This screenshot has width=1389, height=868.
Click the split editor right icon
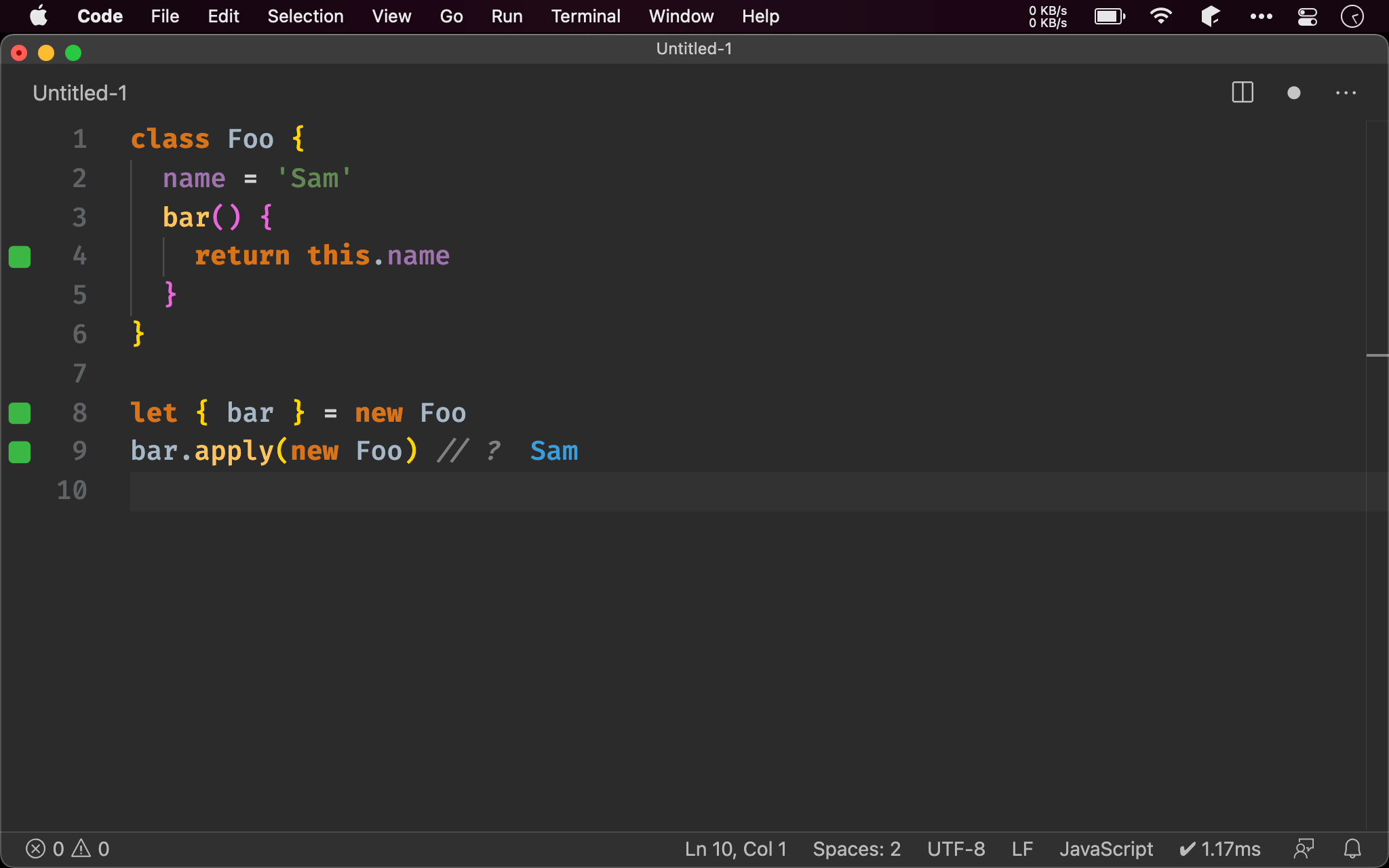click(x=1242, y=93)
